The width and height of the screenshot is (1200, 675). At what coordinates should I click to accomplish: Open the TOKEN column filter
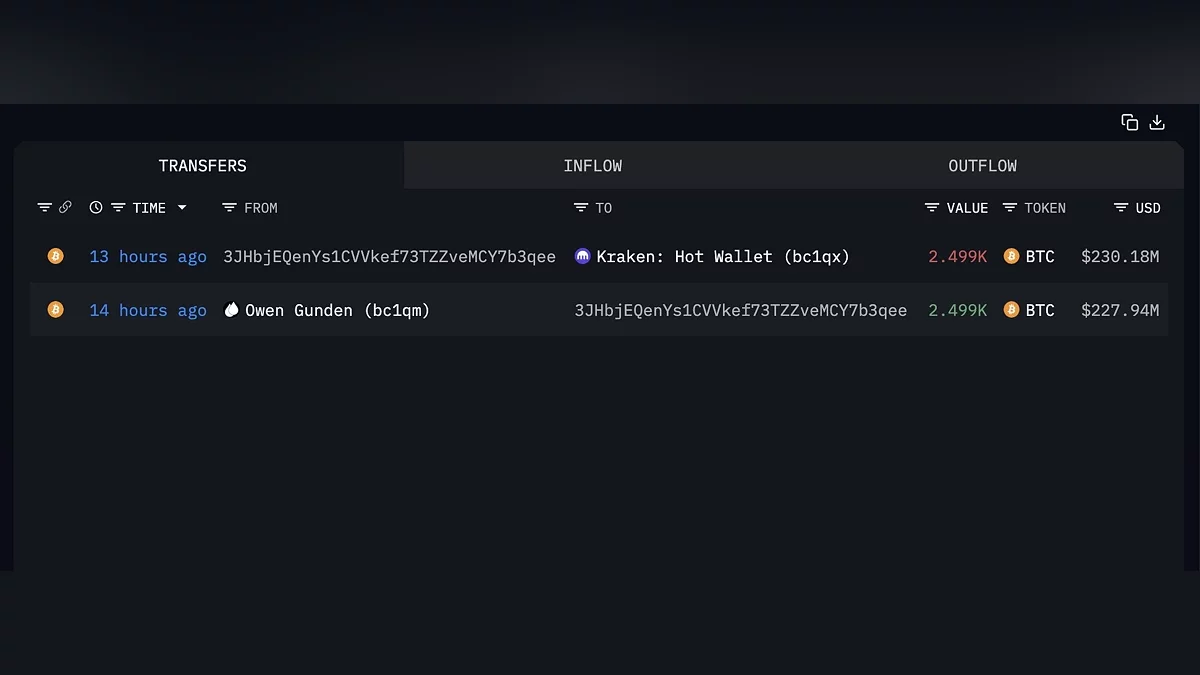click(1010, 207)
